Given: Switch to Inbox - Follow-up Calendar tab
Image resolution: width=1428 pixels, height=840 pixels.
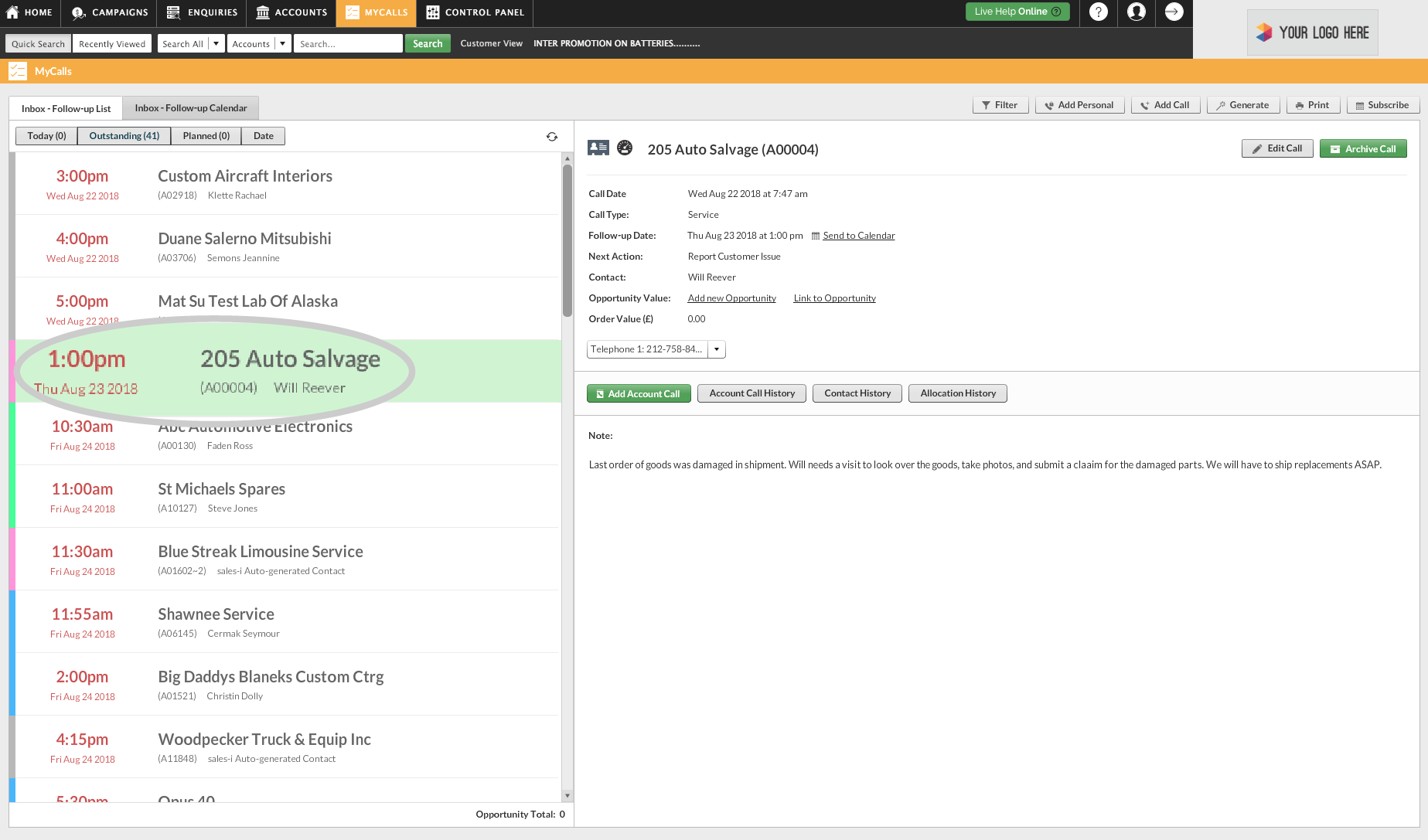Looking at the screenshot, I should [191, 108].
